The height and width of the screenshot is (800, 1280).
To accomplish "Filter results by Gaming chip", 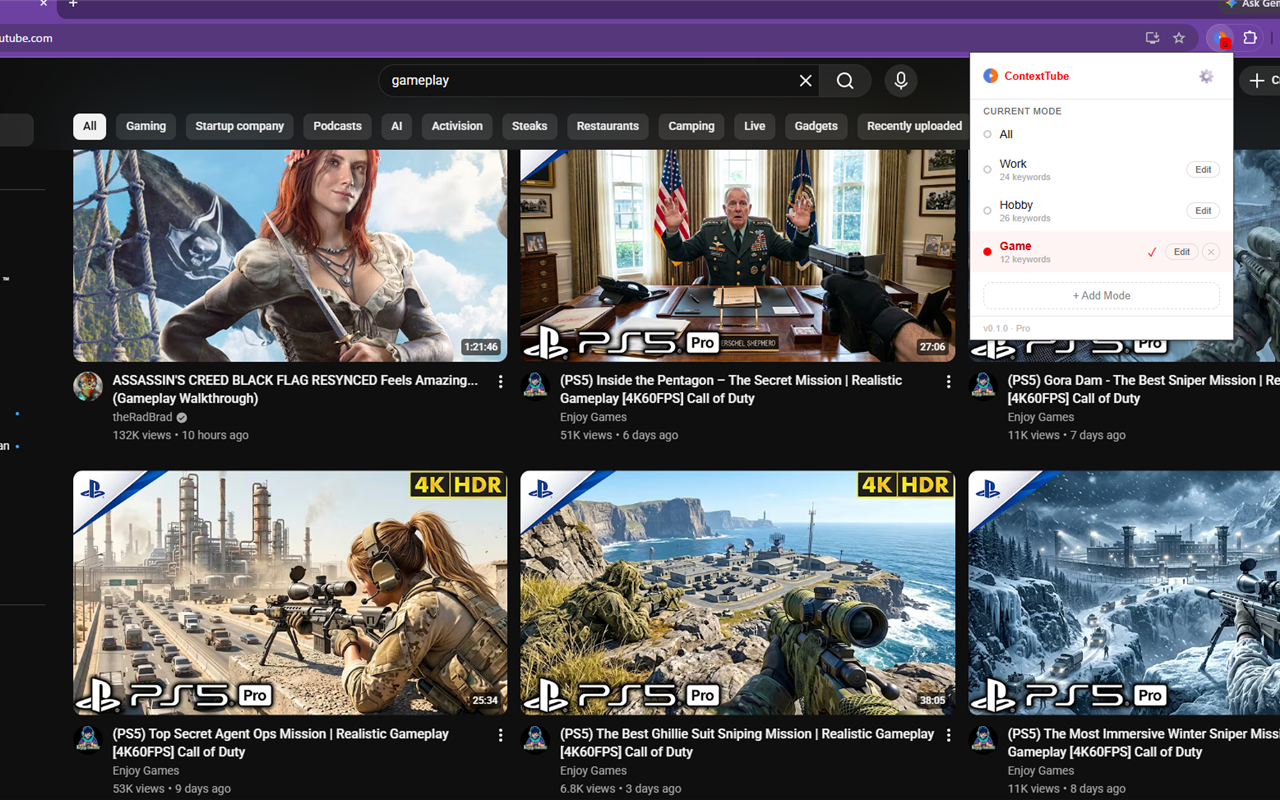I will click(146, 126).
